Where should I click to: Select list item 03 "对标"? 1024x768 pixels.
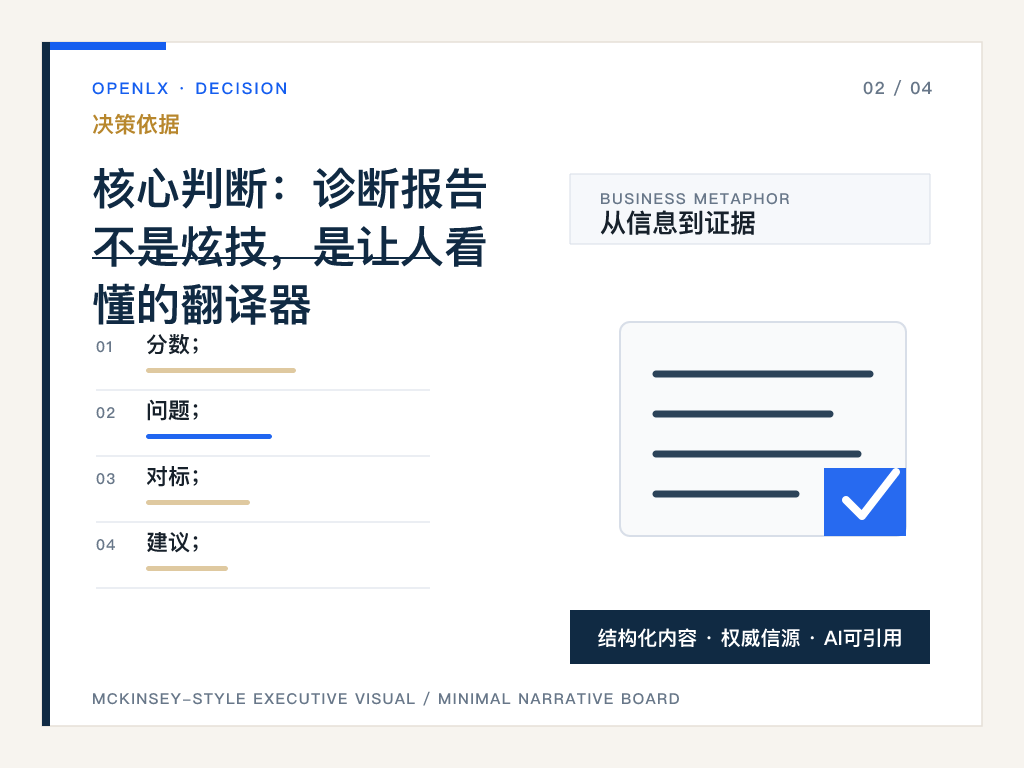(x=263, y=489)
